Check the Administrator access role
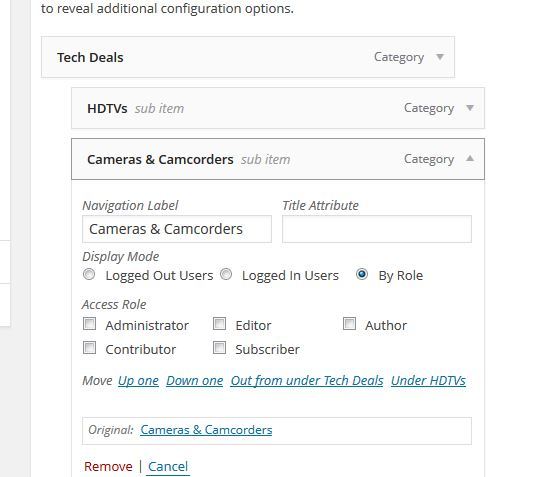Viewport: 539px width, 477px height. (x=89, y=324)
